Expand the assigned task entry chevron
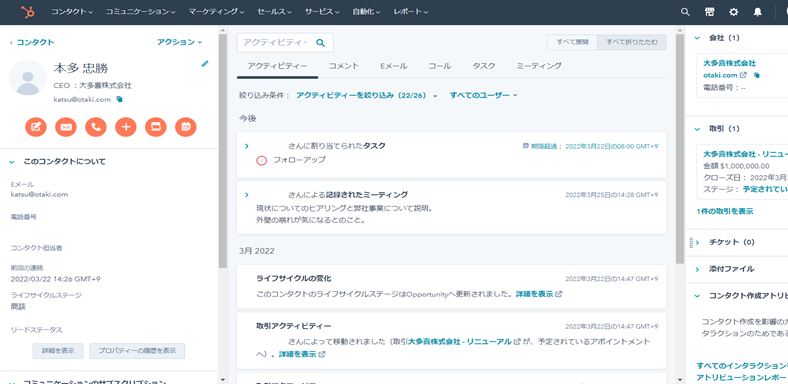The image size is (788, 384). 246,146
